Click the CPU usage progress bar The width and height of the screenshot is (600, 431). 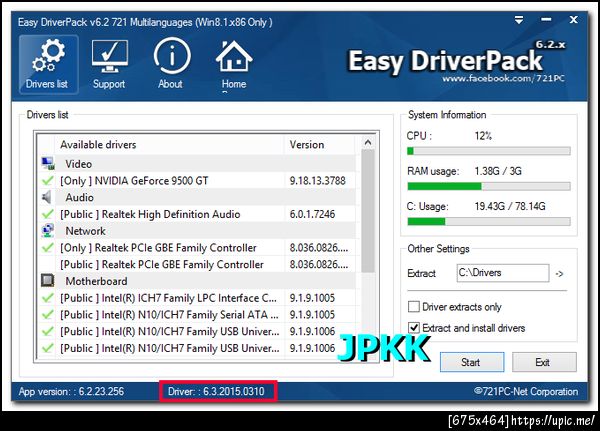489,151
